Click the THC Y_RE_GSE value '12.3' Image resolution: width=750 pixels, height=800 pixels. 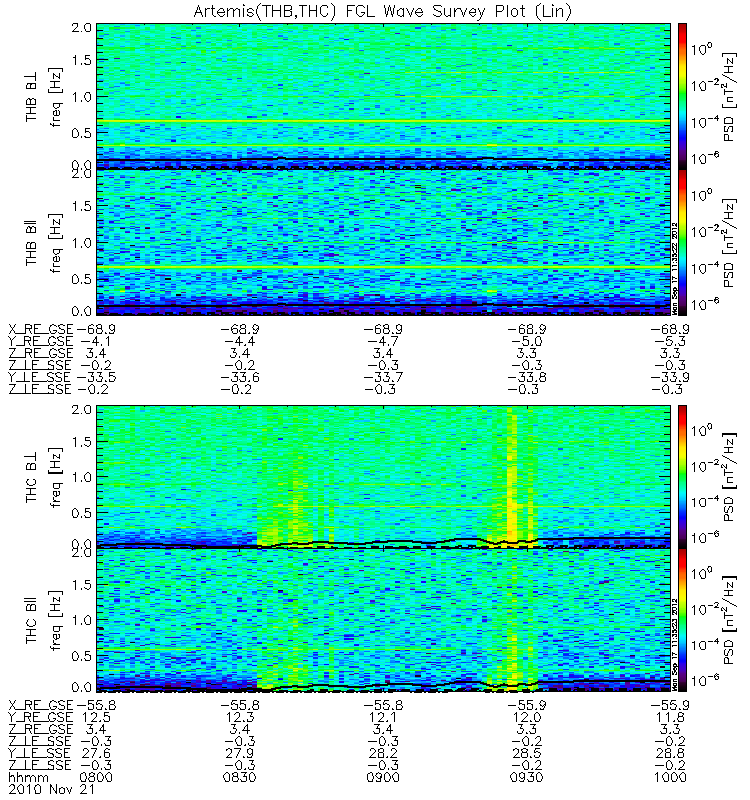click(240, 717)
